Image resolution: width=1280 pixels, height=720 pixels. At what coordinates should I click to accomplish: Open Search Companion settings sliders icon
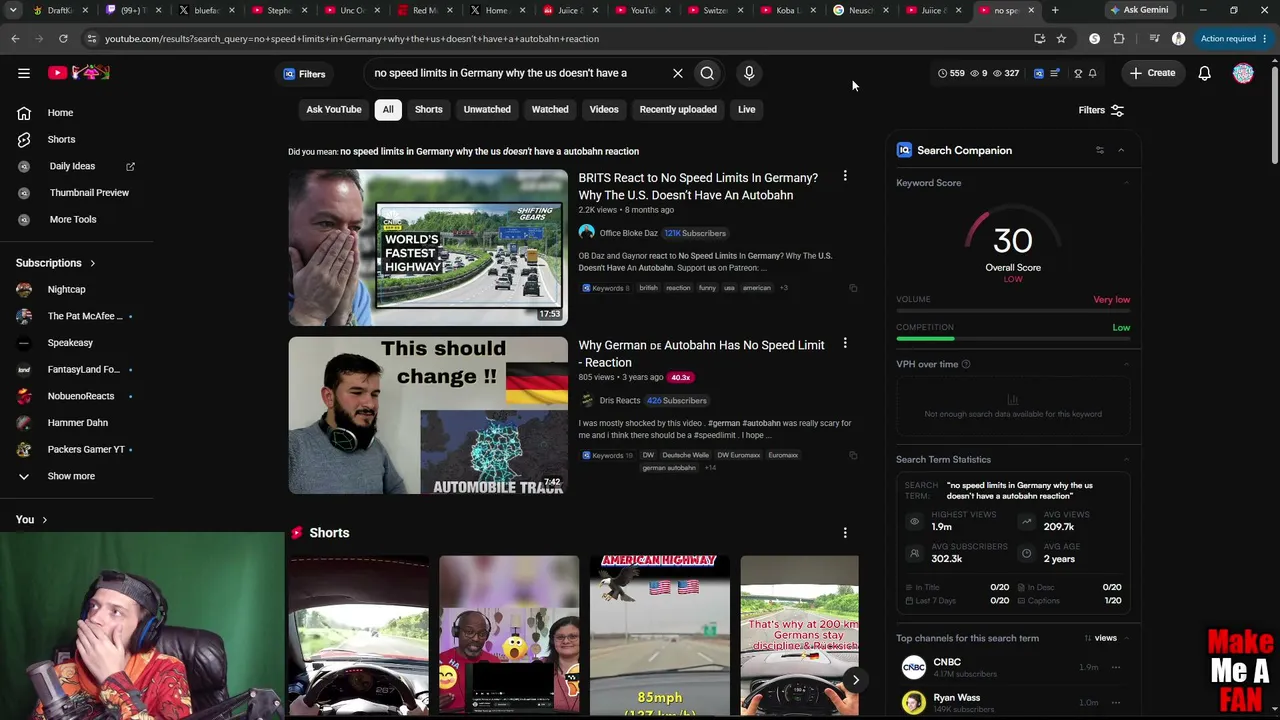pyautogui.click(x=1099, y=150)
